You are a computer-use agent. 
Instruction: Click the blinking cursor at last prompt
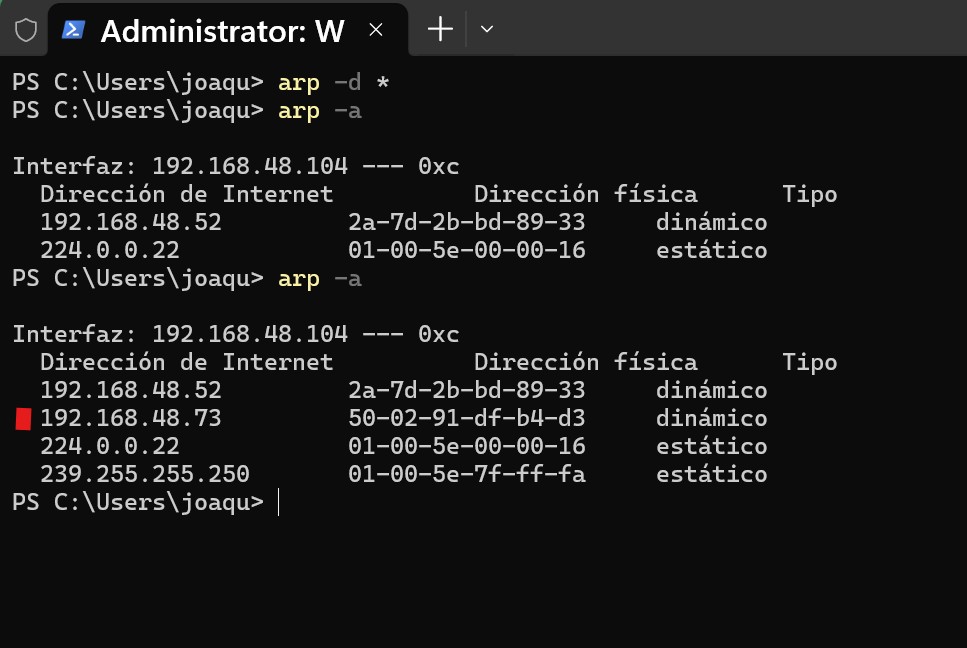pyautogui.click(x=278, y=502)
